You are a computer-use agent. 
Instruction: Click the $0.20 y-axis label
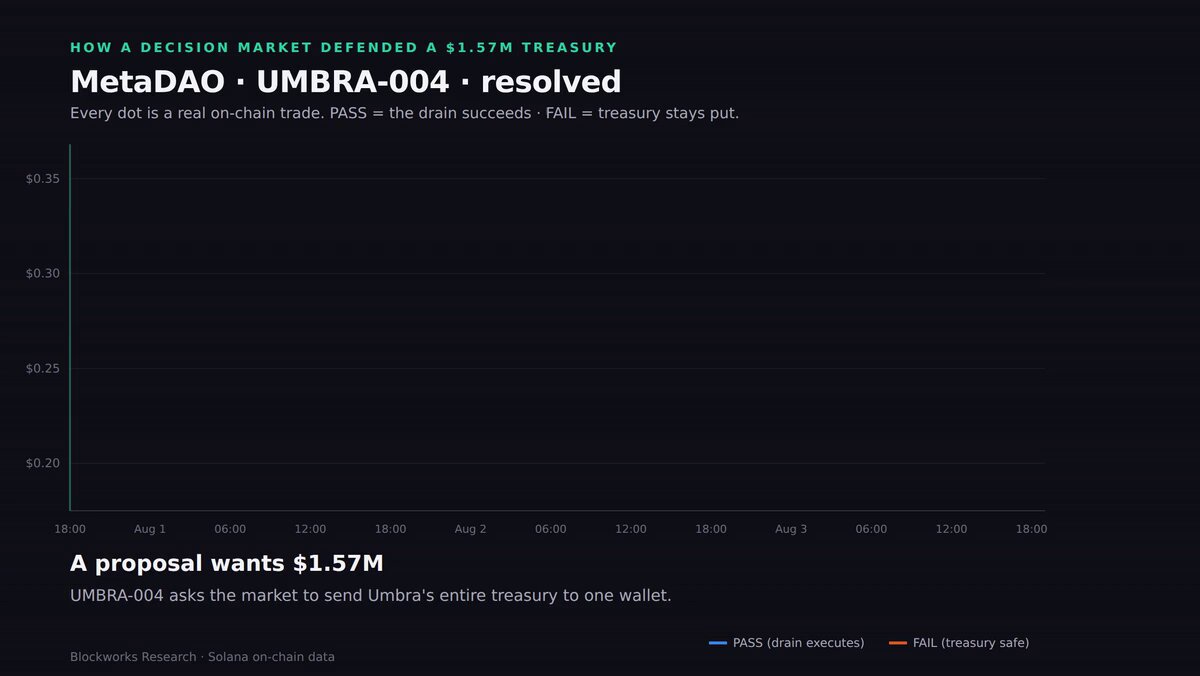coord(43,463)
